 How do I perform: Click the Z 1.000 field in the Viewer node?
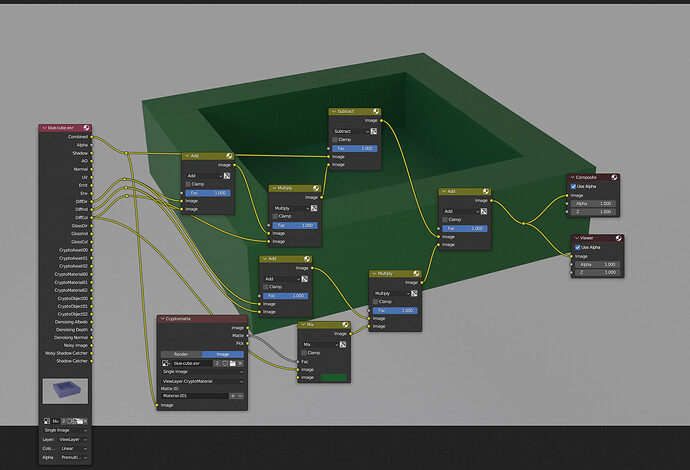(x=598, y=272)
